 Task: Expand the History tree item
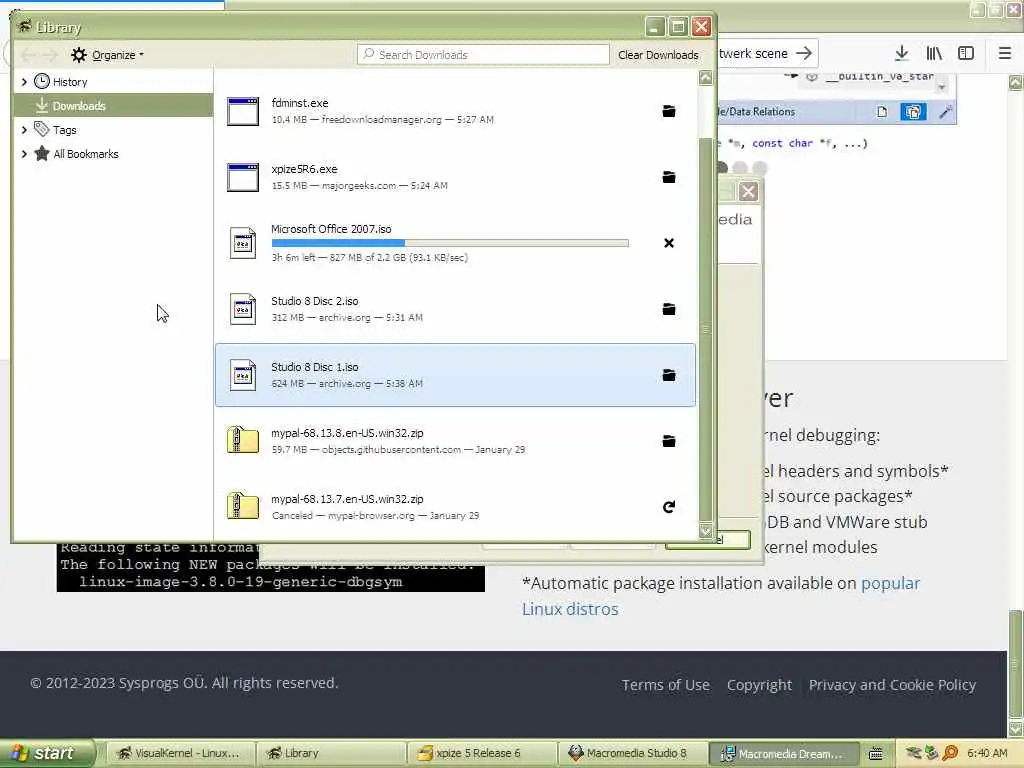(24, 82)
